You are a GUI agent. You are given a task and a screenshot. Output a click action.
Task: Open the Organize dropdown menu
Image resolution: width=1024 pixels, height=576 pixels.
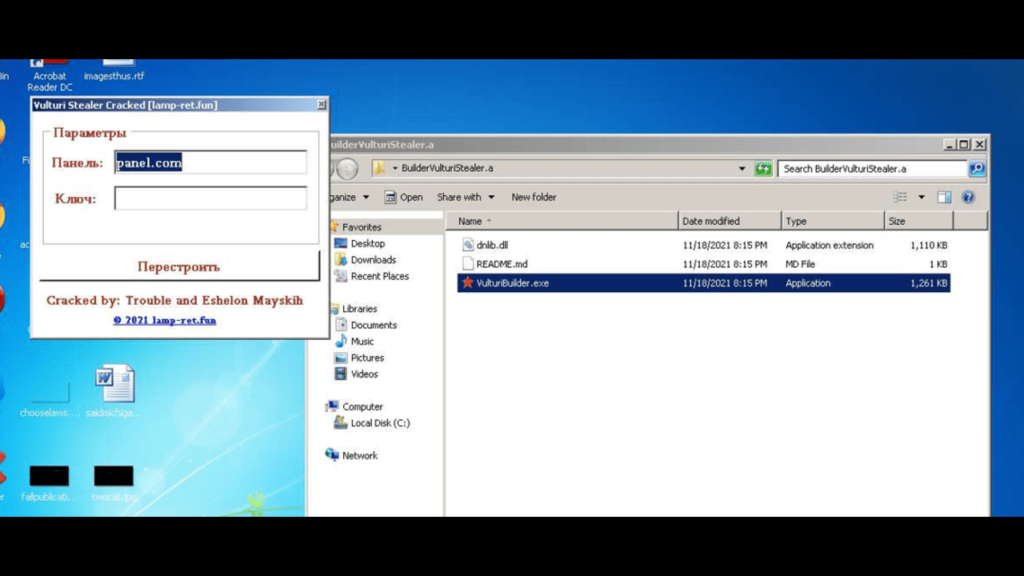point(349,197)
